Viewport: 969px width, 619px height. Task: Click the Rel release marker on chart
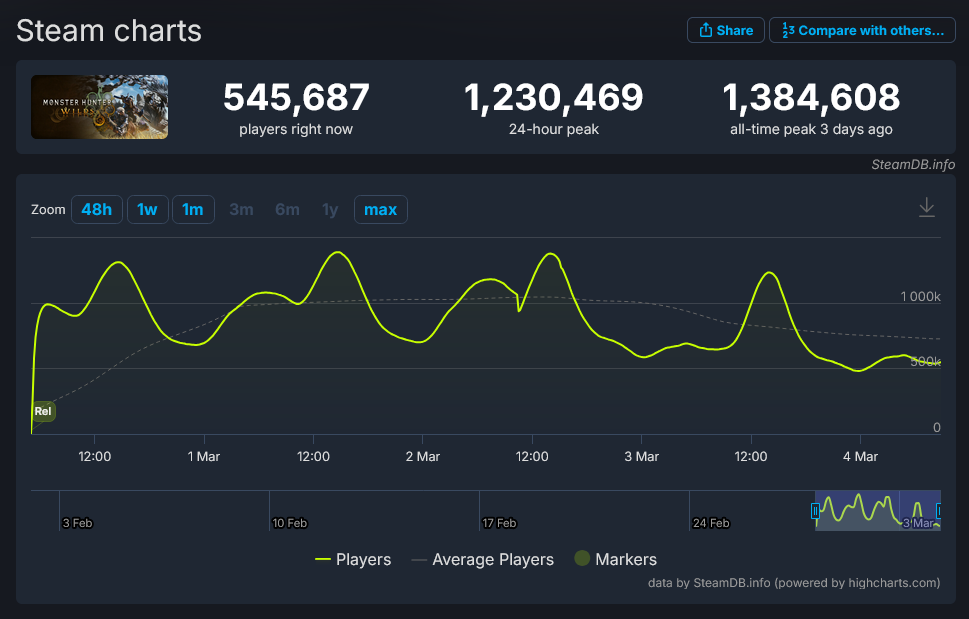pyautogui.click(x=43, y=411)
